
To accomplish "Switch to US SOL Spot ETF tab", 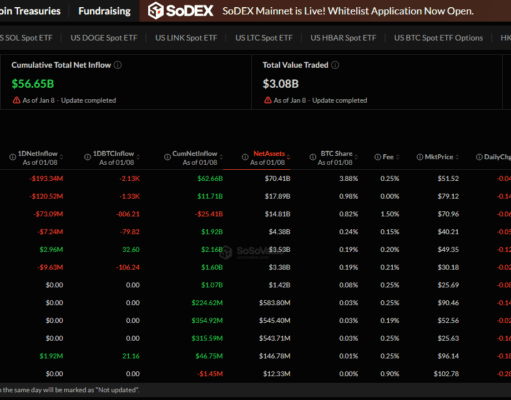I will 26,38.
